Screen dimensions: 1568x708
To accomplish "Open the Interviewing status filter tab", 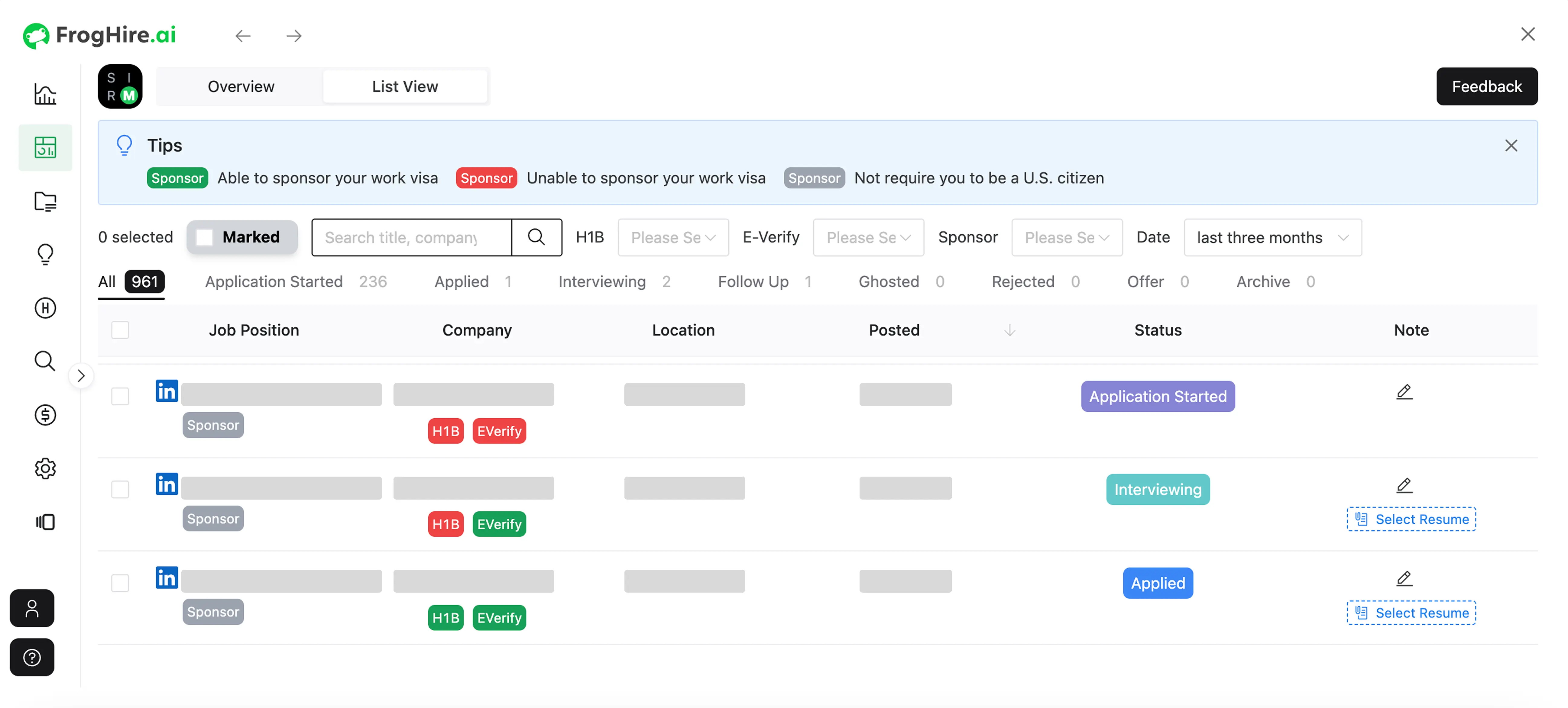I will [x=602, y=281].
